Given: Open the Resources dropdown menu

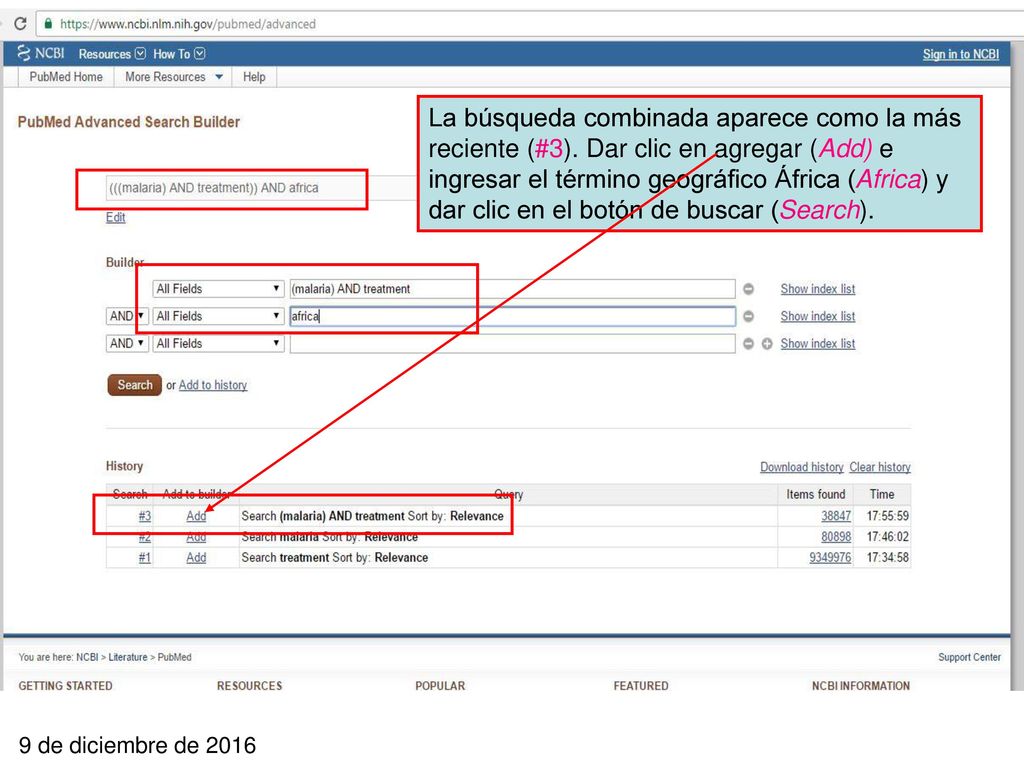Looking at the screenshot, I should 112,54.
